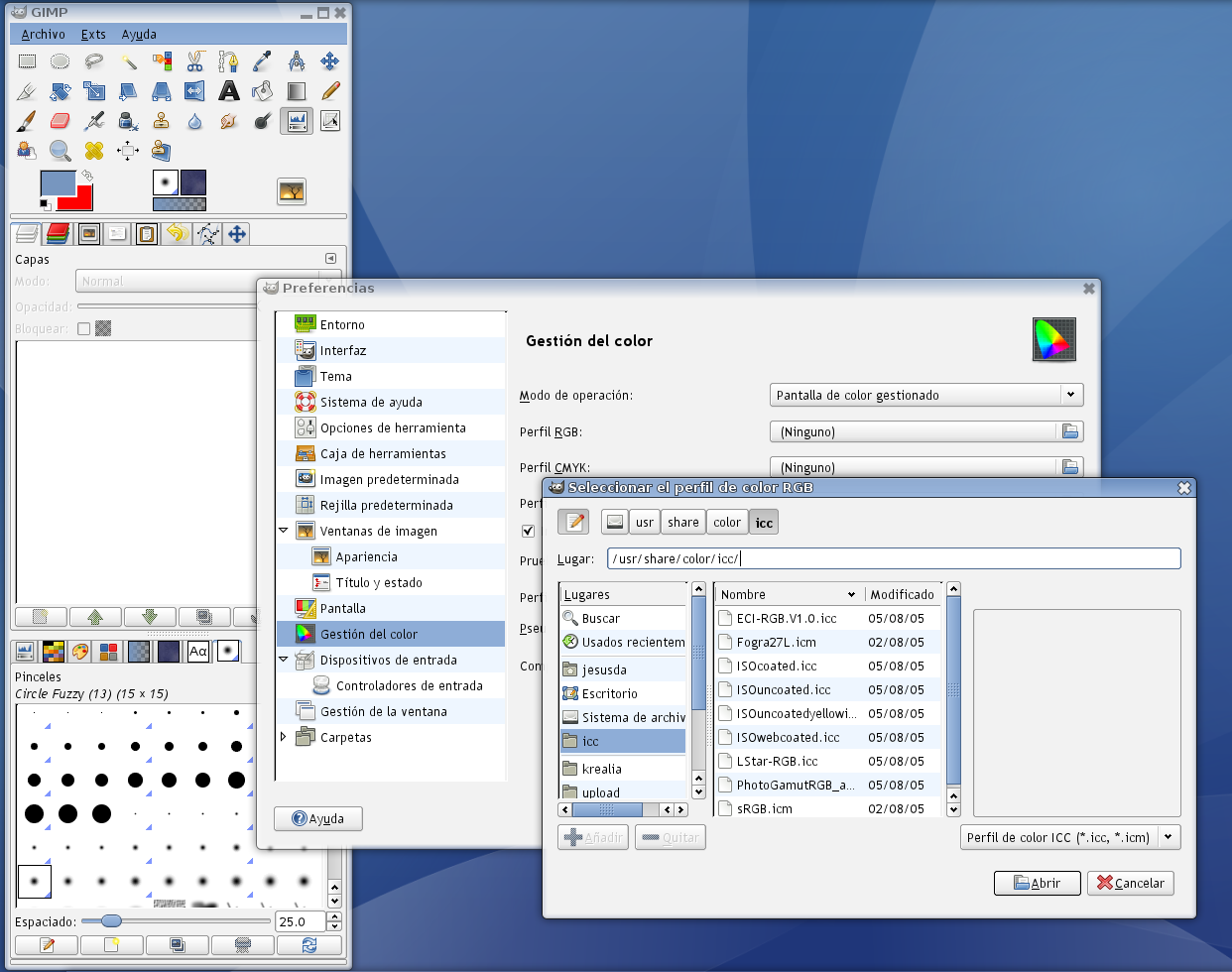1232x972 pixels.
Task: Select the Perspective tool
Action: pos(162,91)
